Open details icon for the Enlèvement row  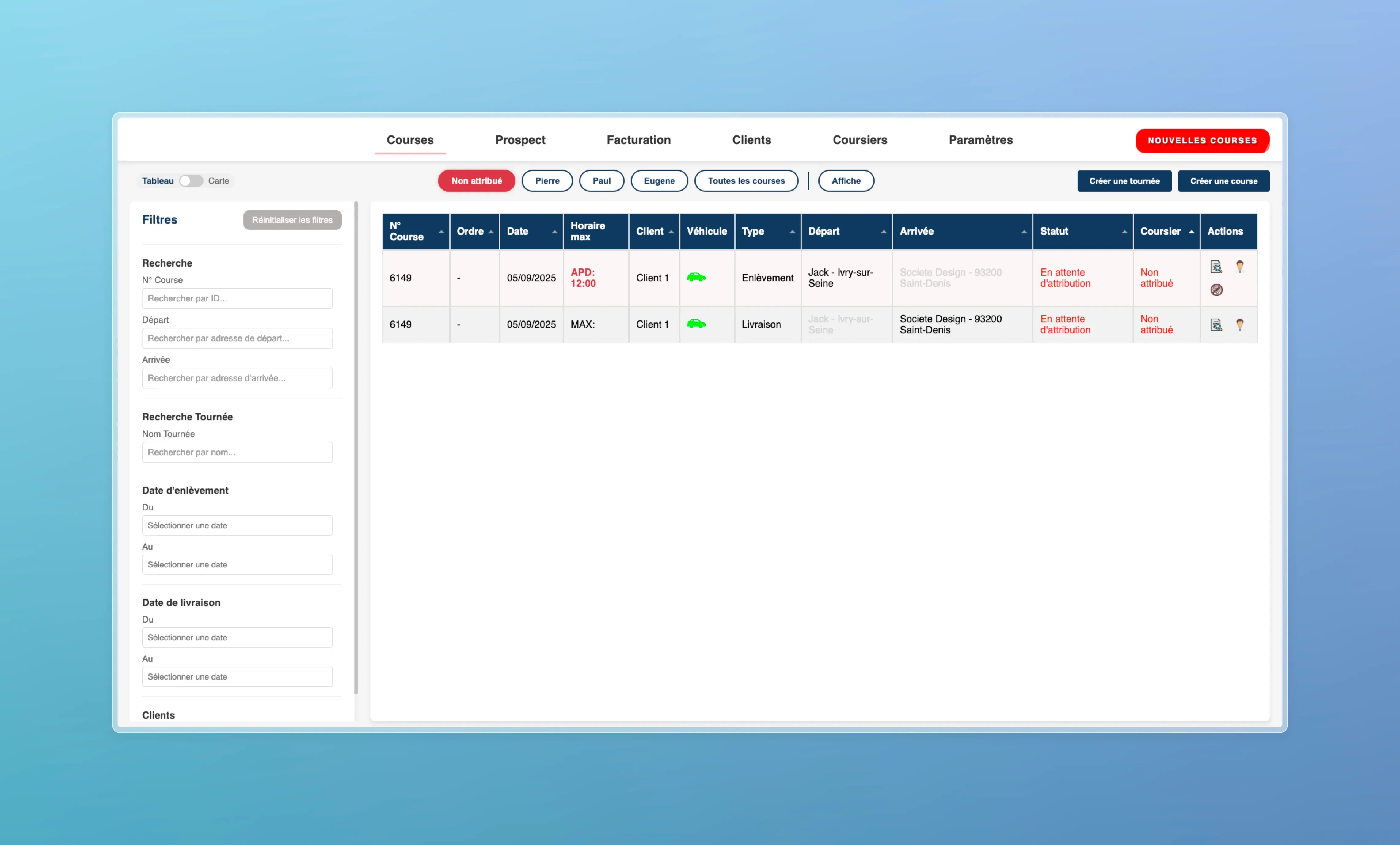click(1216, 266)
